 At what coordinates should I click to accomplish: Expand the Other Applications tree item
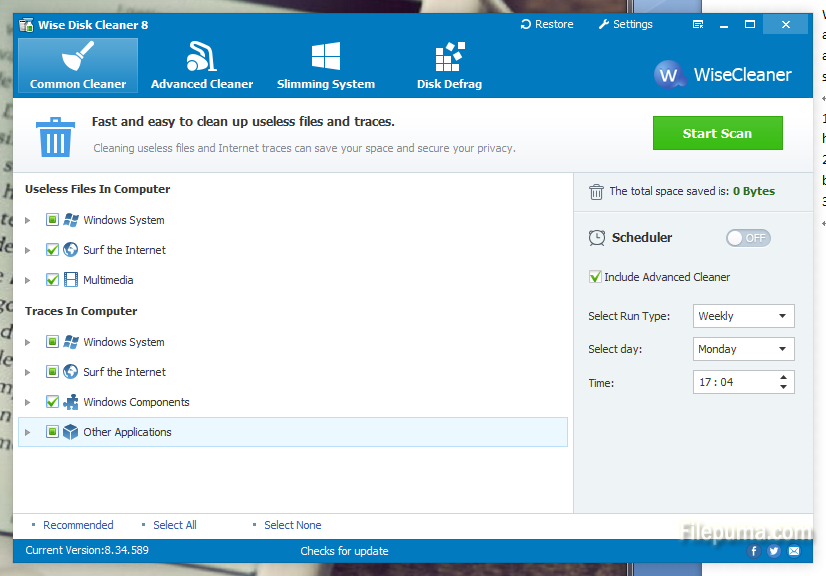[28, 433]
